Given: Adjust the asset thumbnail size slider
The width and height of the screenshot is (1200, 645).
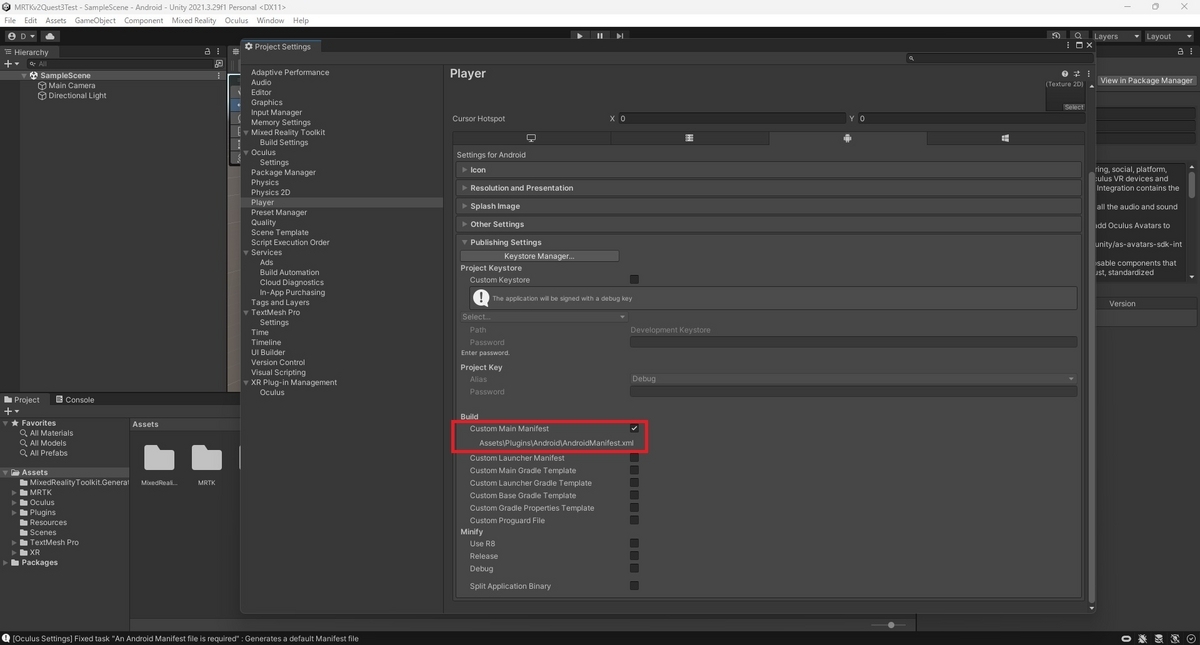Looking at the screenshot, I should tap(890, 625).
